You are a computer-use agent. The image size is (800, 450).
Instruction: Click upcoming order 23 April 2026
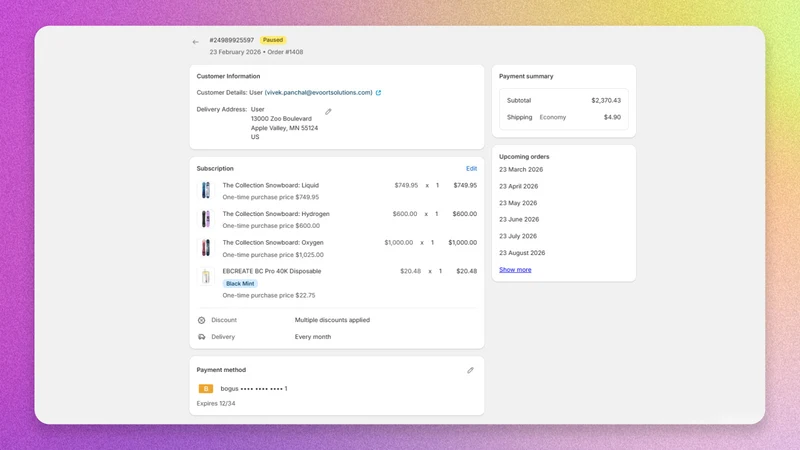coord(518,186)
